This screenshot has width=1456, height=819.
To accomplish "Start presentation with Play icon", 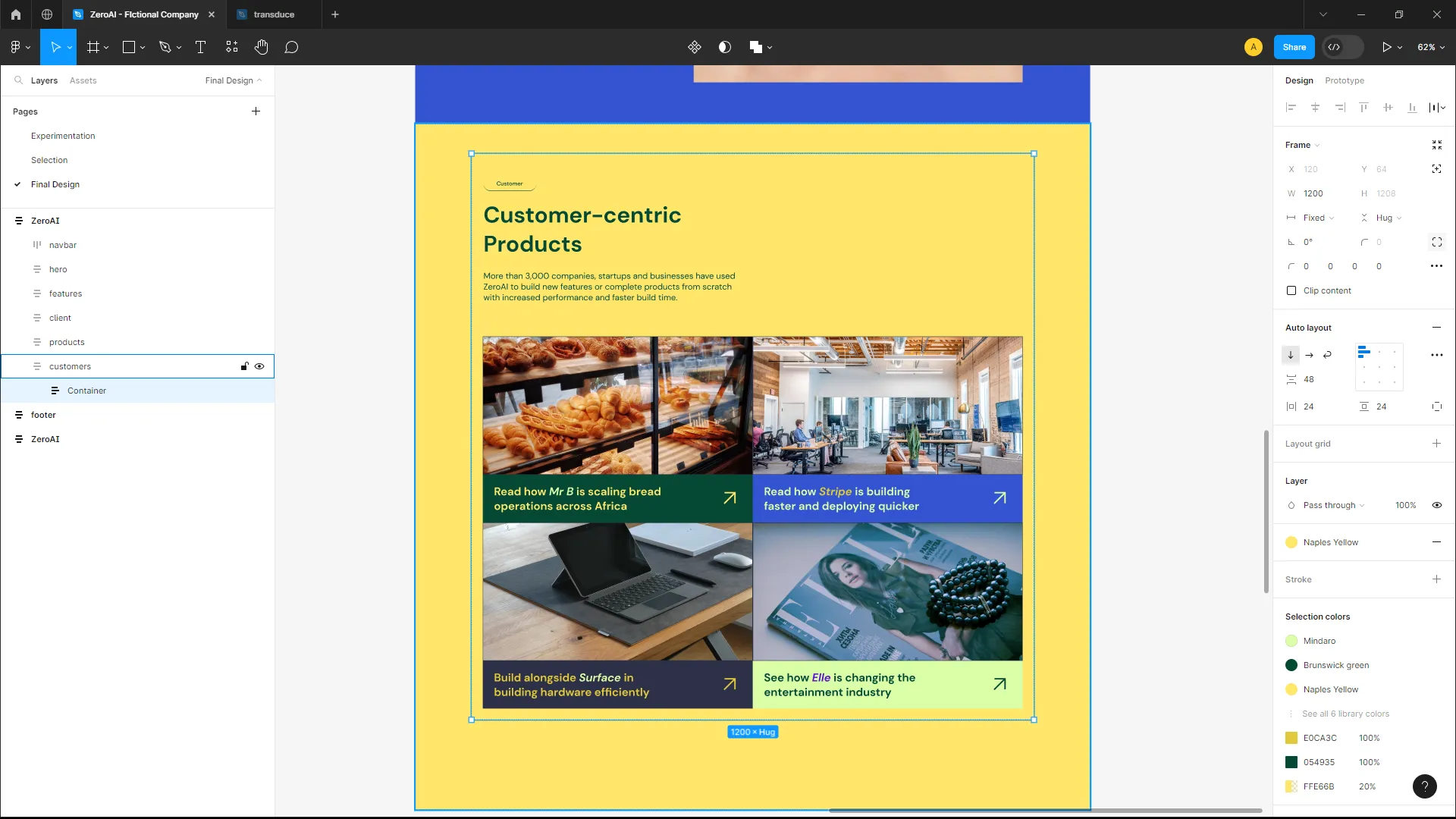I will [1386, 47].
